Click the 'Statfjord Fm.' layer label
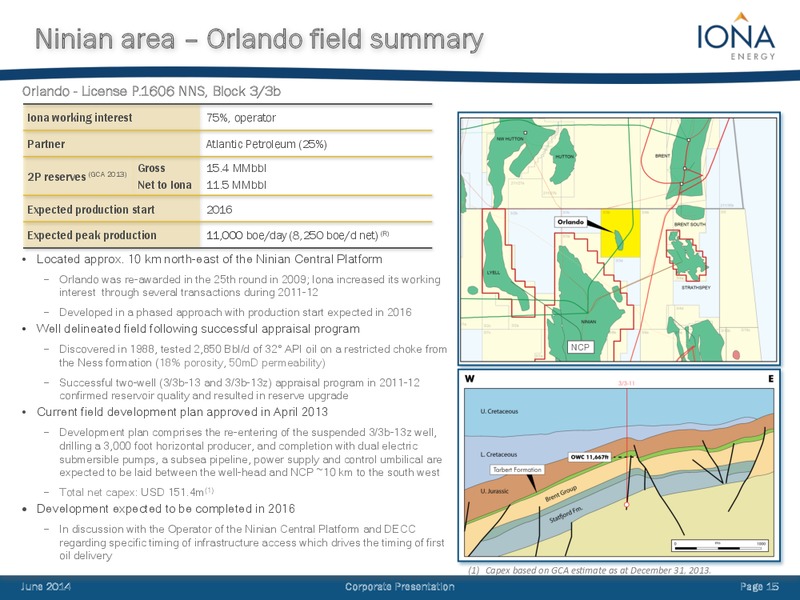 565,514
